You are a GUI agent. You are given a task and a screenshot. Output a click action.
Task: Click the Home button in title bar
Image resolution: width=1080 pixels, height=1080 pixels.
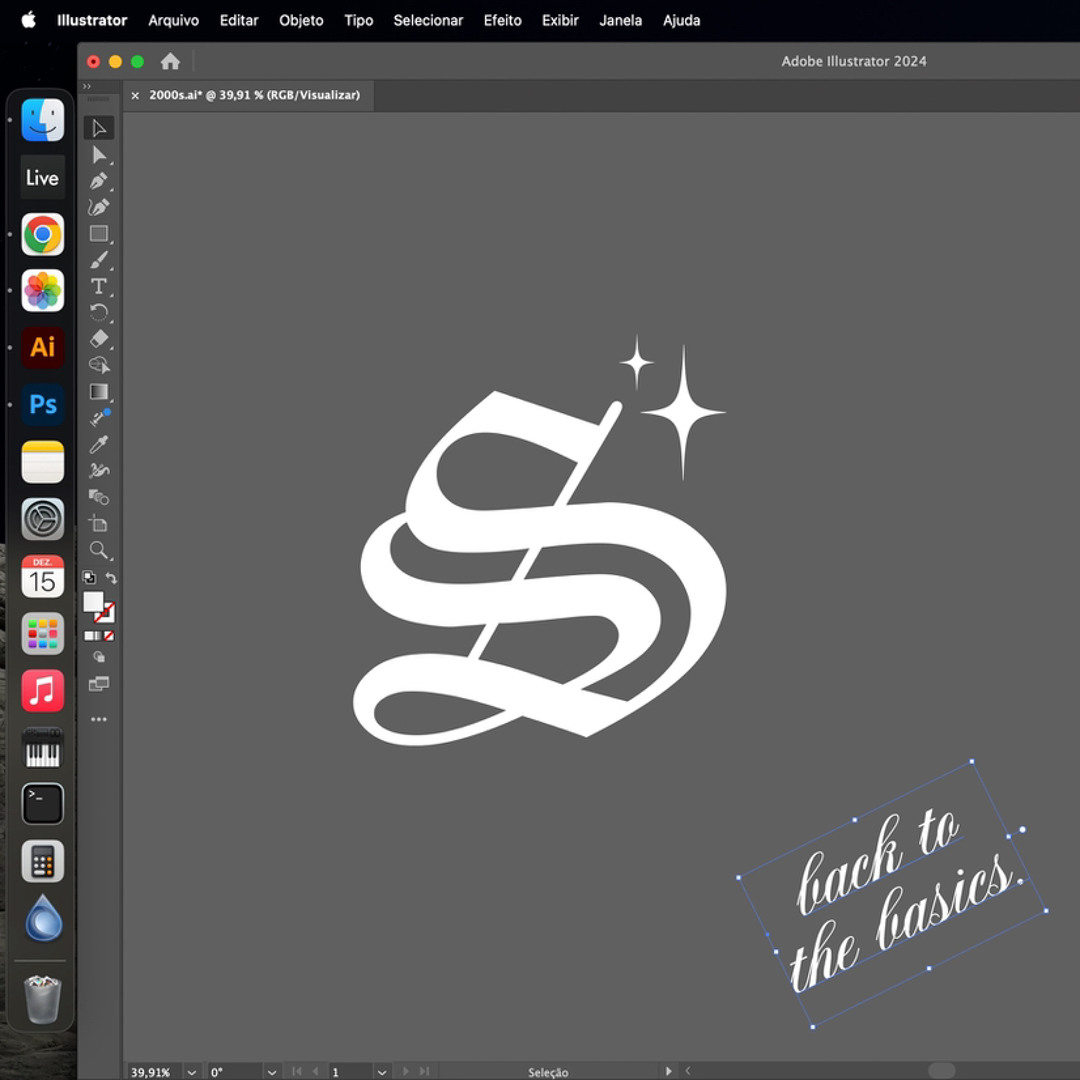click(x=170, y=61)
